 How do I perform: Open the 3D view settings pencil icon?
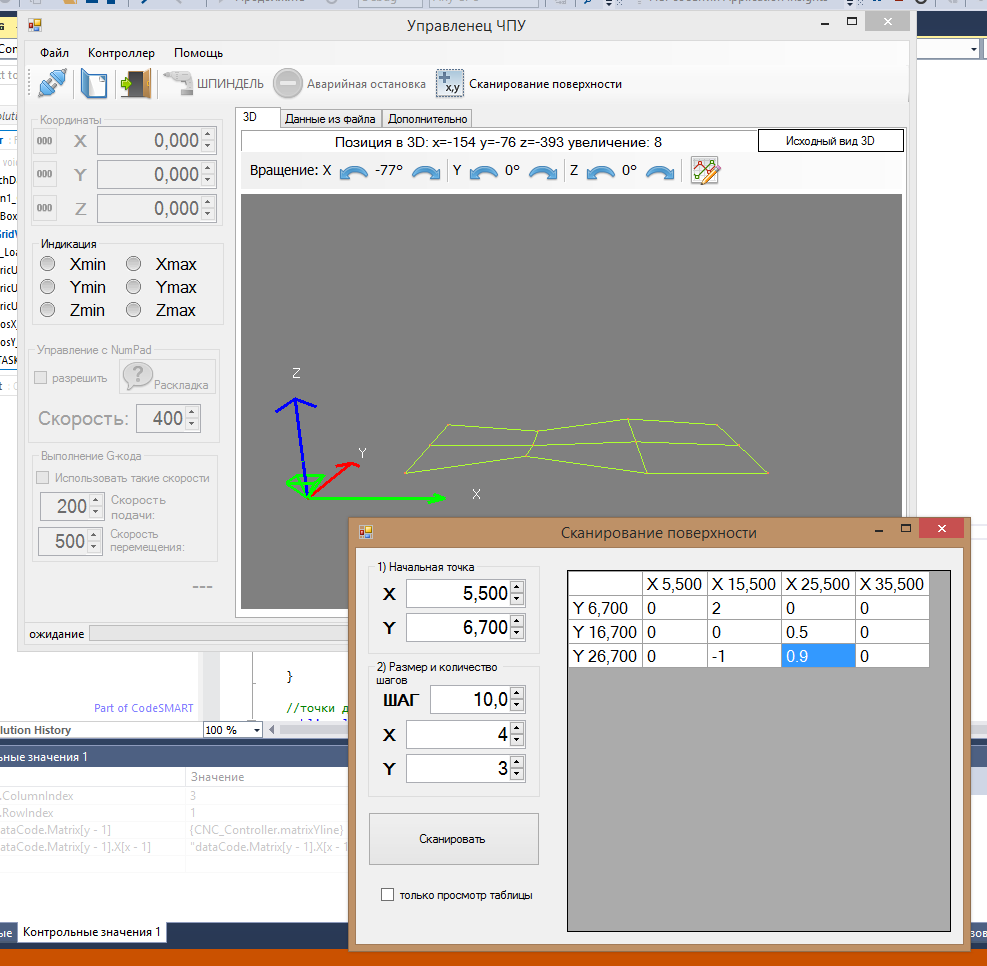[x=705, y=171]
